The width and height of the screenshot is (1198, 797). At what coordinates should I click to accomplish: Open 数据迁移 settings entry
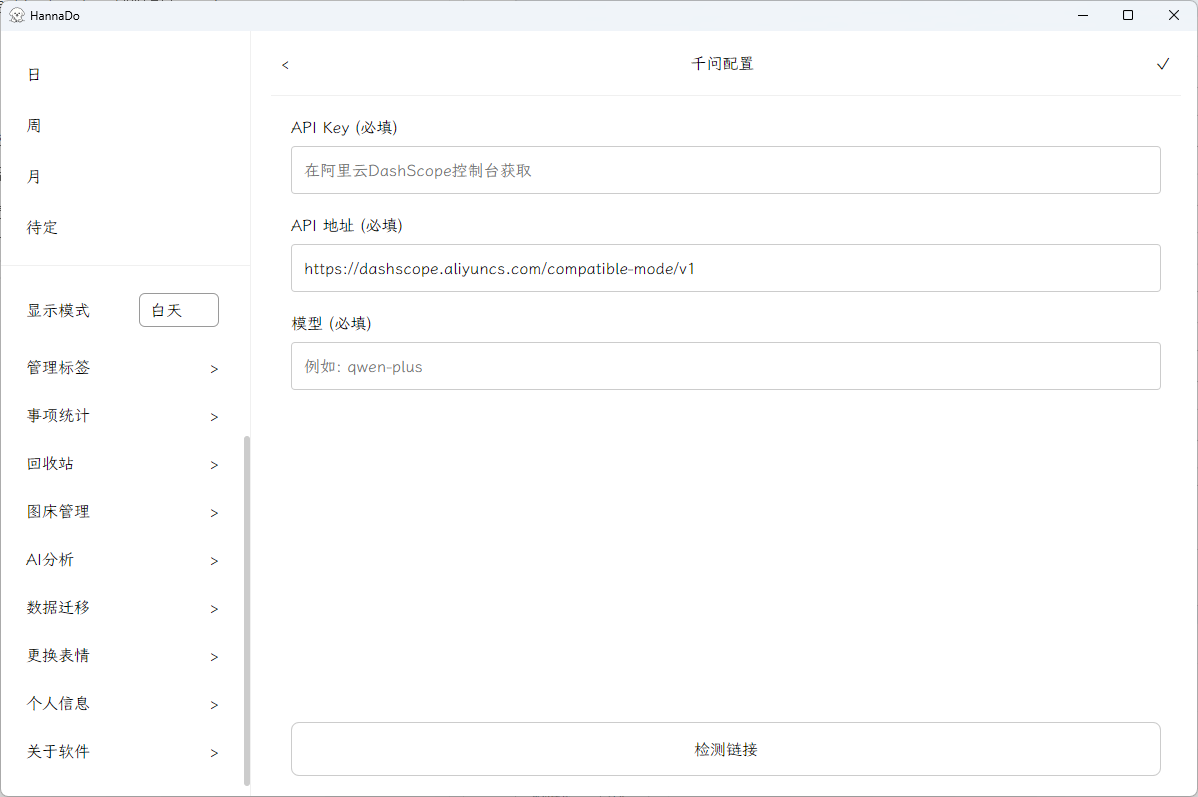coord(122,608)
